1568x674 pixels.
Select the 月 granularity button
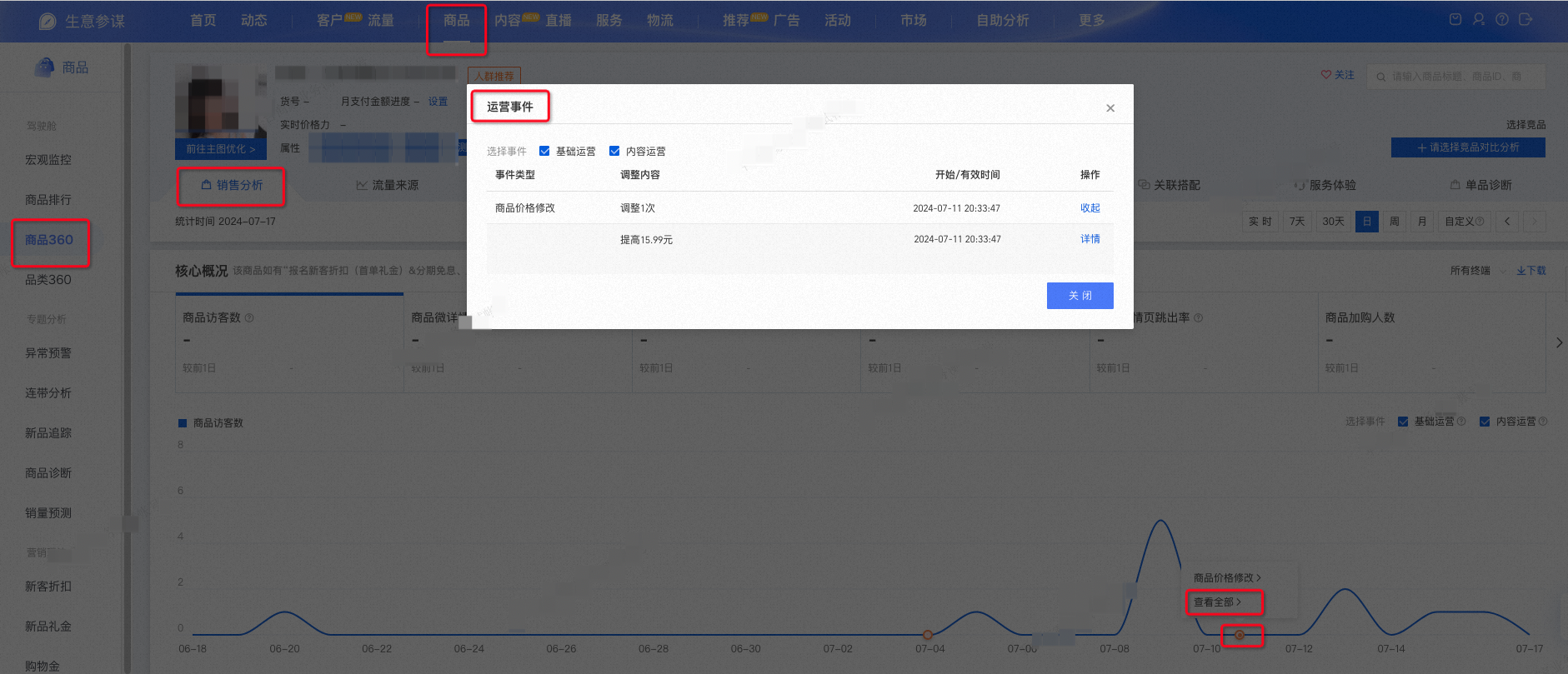pyautogui.click(x=1422, y=222)
